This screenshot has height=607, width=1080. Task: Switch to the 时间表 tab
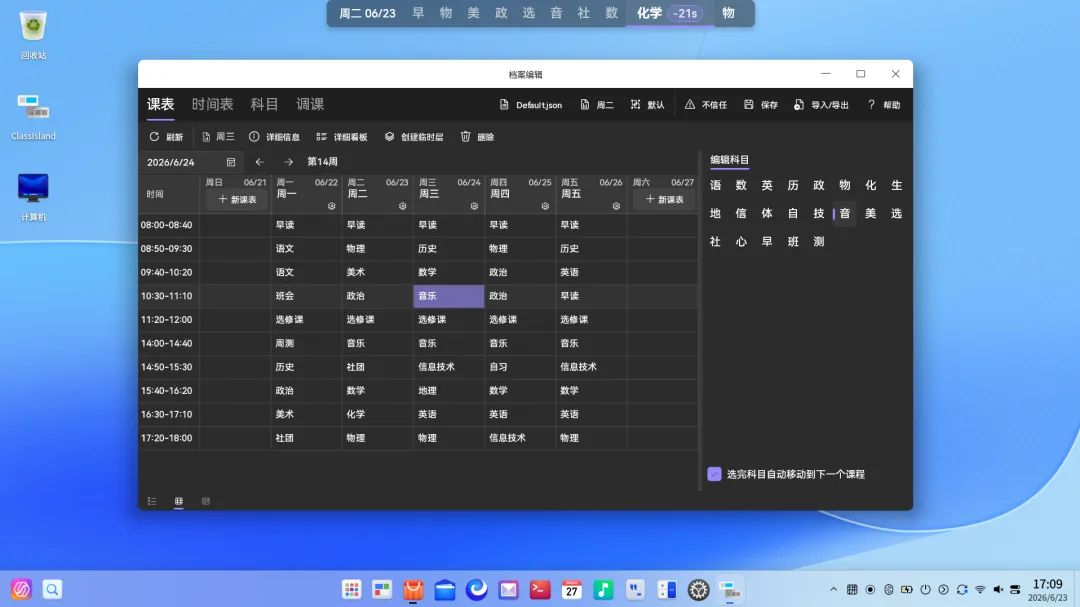tap(212, 104)
